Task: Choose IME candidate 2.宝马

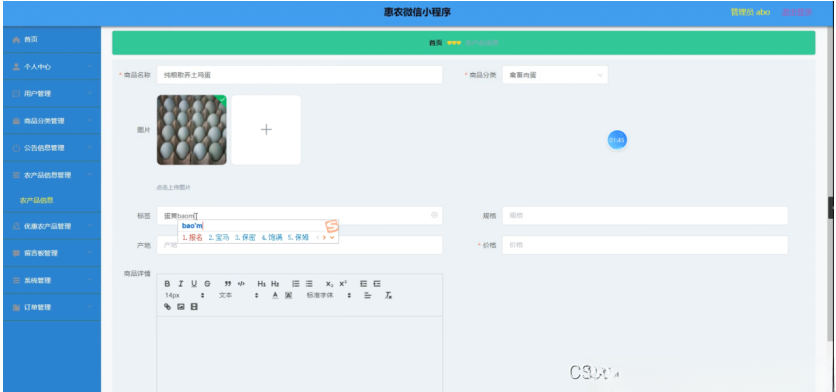Action: pyautogui.click(x=219, y=237)
